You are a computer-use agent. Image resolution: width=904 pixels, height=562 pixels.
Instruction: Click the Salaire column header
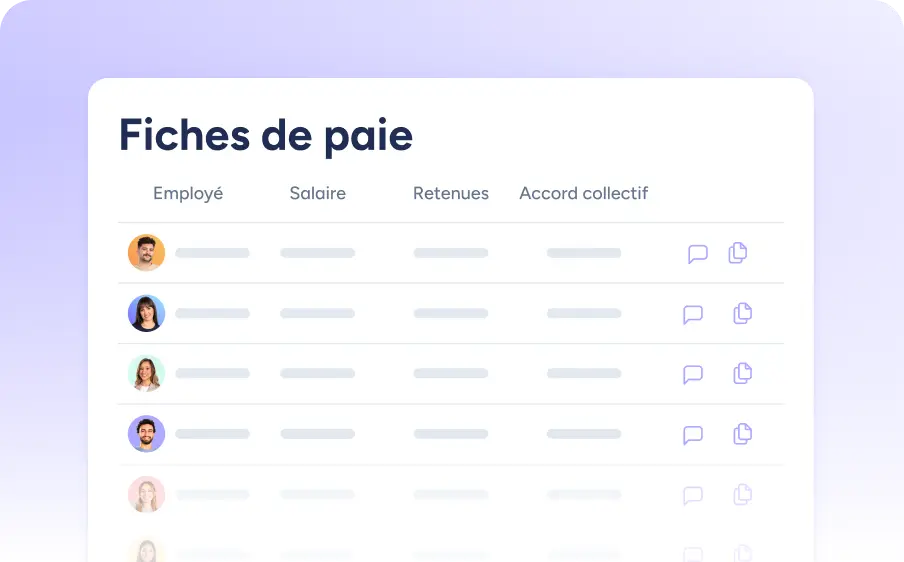pyautogui.click(x=317, y=194)
